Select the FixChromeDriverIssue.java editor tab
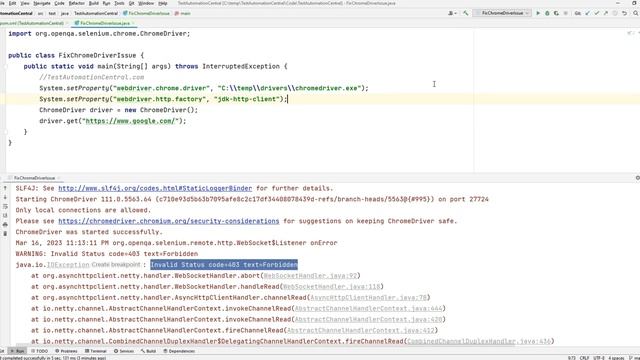 coord(104,23)
